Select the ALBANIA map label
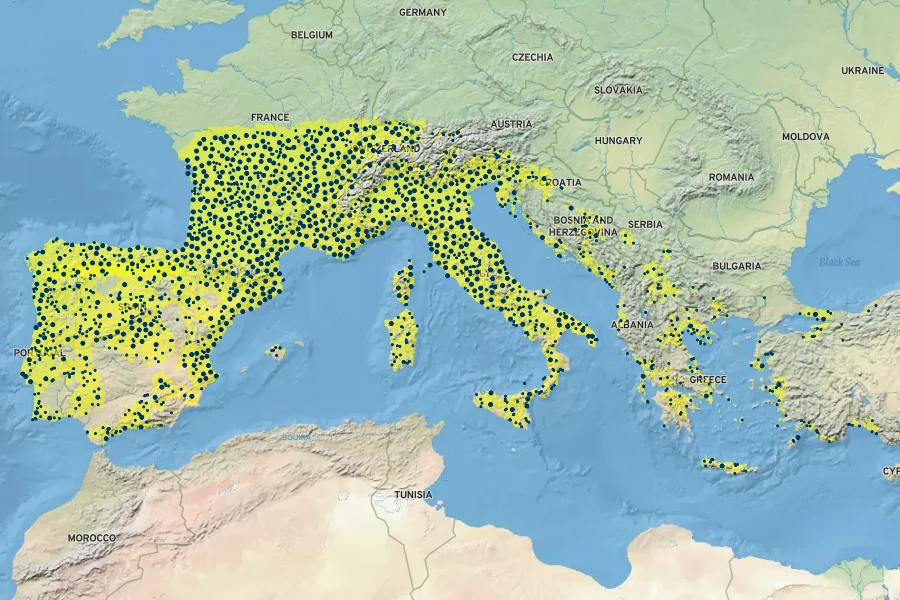The height and width of the screenshot is (600, 900). click(x=632, y=325)
